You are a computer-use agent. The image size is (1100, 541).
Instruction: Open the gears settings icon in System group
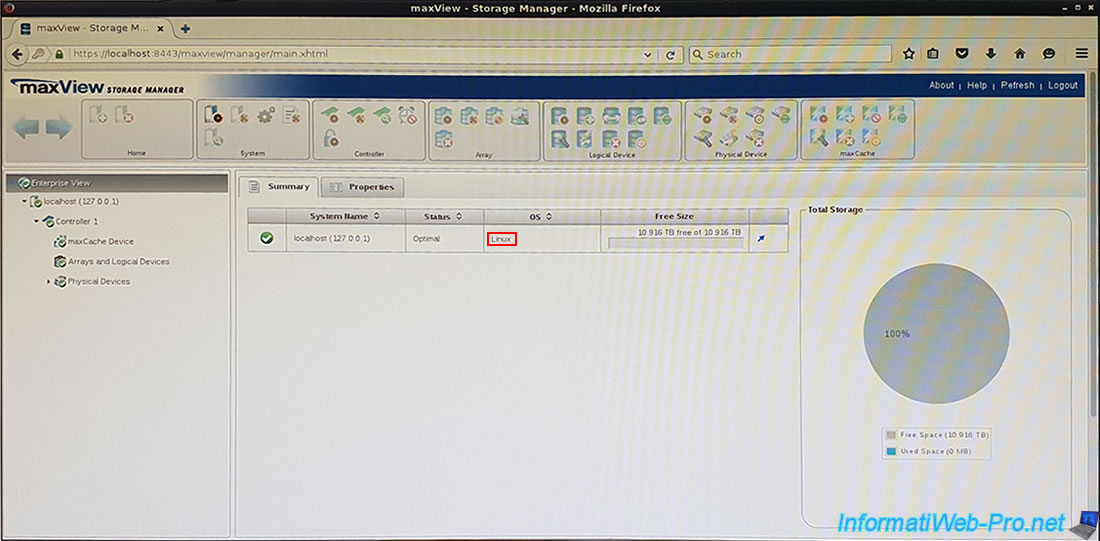coord(266,116)
